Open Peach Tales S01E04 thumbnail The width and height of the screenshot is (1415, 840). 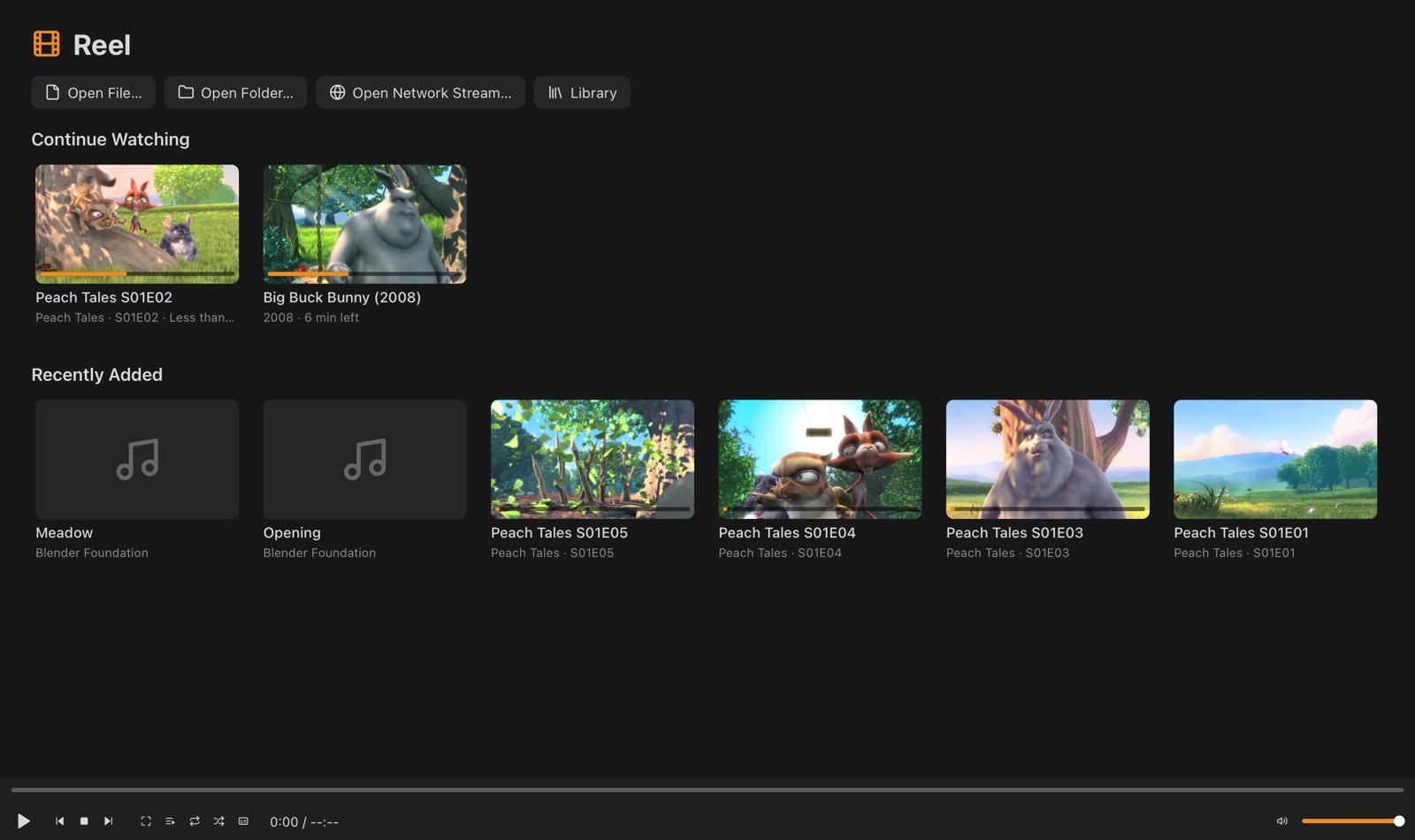point(820,459)
